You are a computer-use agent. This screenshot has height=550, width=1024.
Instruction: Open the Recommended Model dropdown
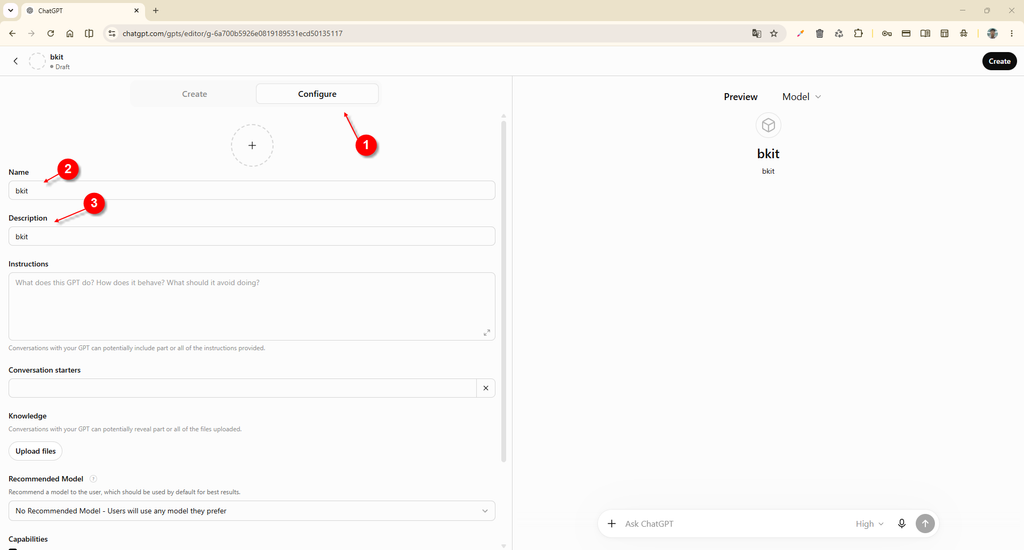tap(252, 511)
